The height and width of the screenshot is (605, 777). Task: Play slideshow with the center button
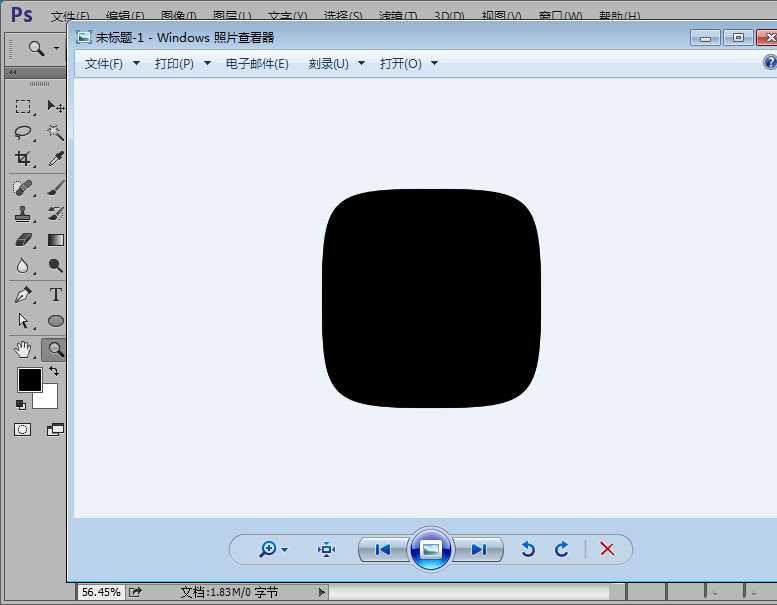pyautogui.click(x=431, y=549)
